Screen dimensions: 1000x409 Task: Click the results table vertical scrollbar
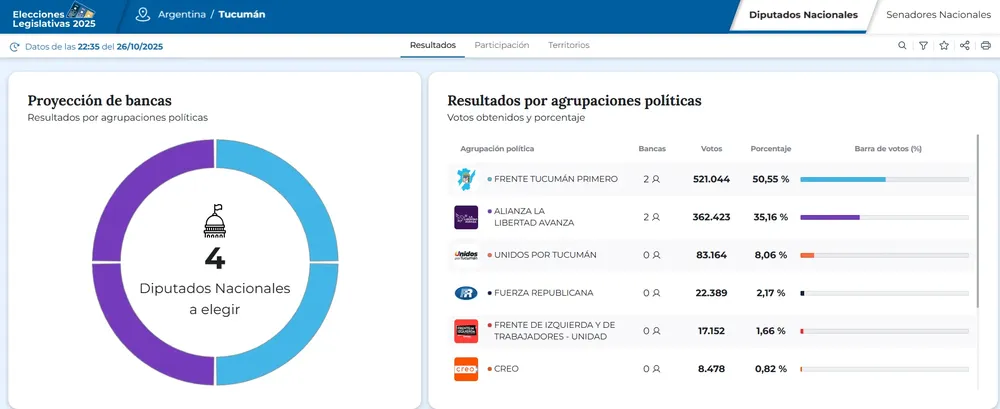click(977, 220)
